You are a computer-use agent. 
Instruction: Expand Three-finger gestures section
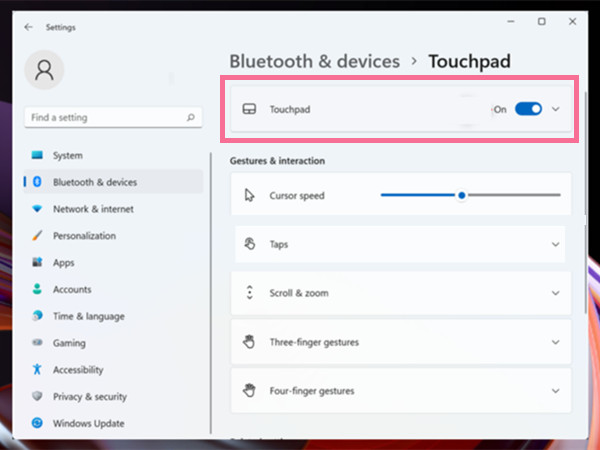[556, 342]
